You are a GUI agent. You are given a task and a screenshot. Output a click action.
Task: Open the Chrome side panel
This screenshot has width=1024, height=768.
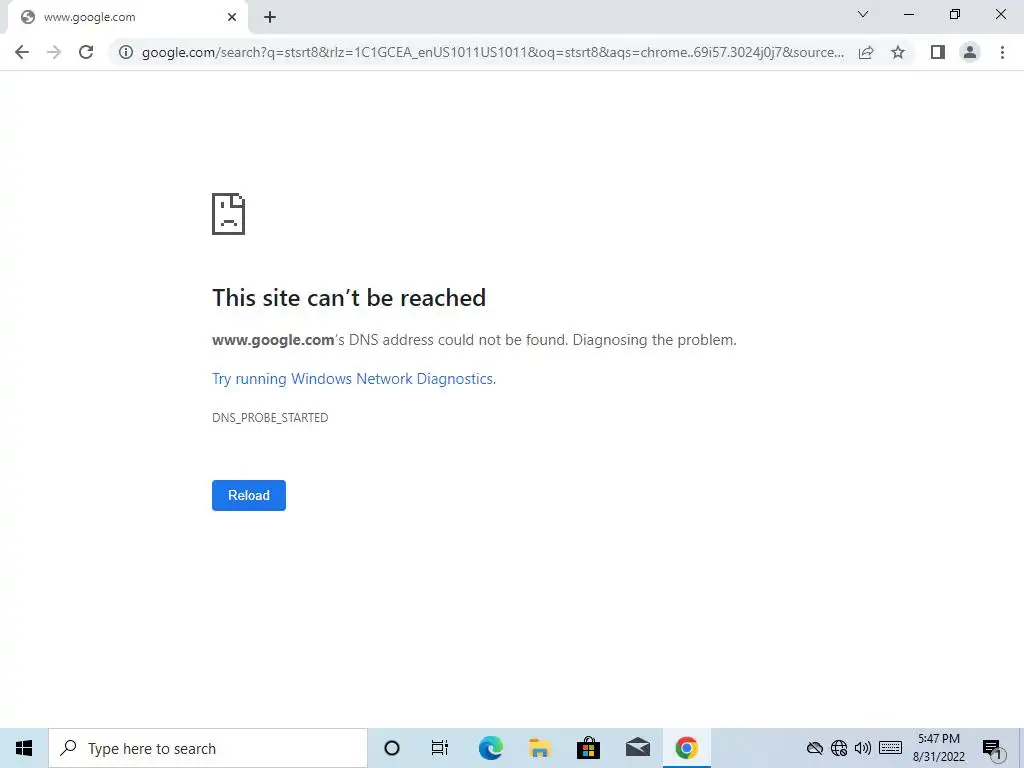click(x=938, y=52)
